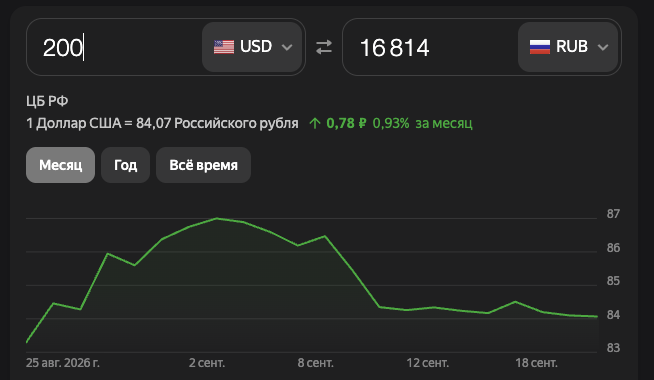This screenshot has width=654, height=380.
Task: Select the Месяц period tab
Action: 60,165
